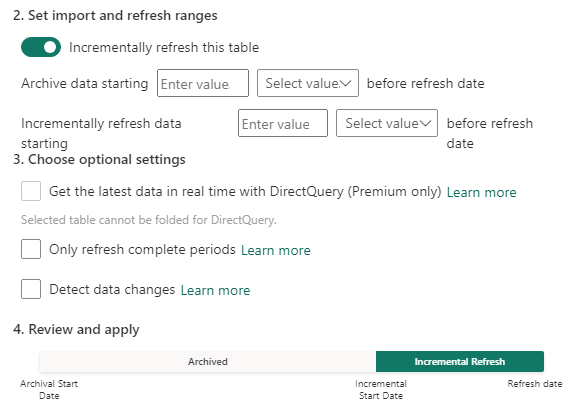
Task: Click '4. Review and apply' heading
Action: tap(76, 329)
